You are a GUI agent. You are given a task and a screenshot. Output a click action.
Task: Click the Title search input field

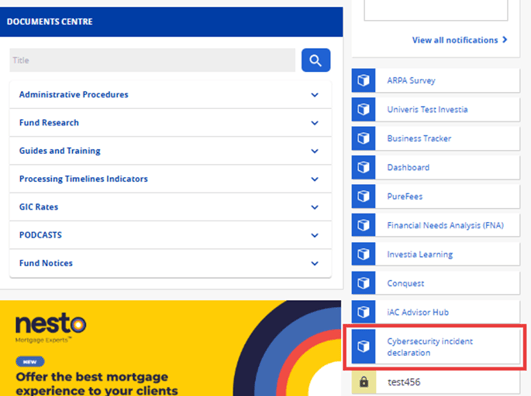tap(152, 60)
